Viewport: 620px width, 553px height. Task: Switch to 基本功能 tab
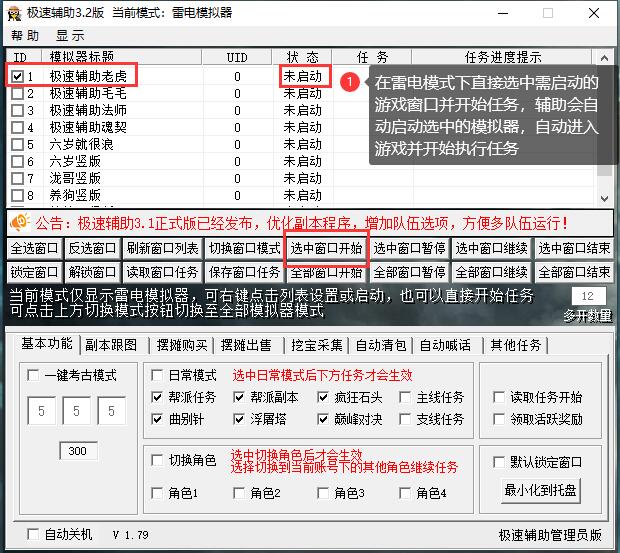(x=47, y=344)
